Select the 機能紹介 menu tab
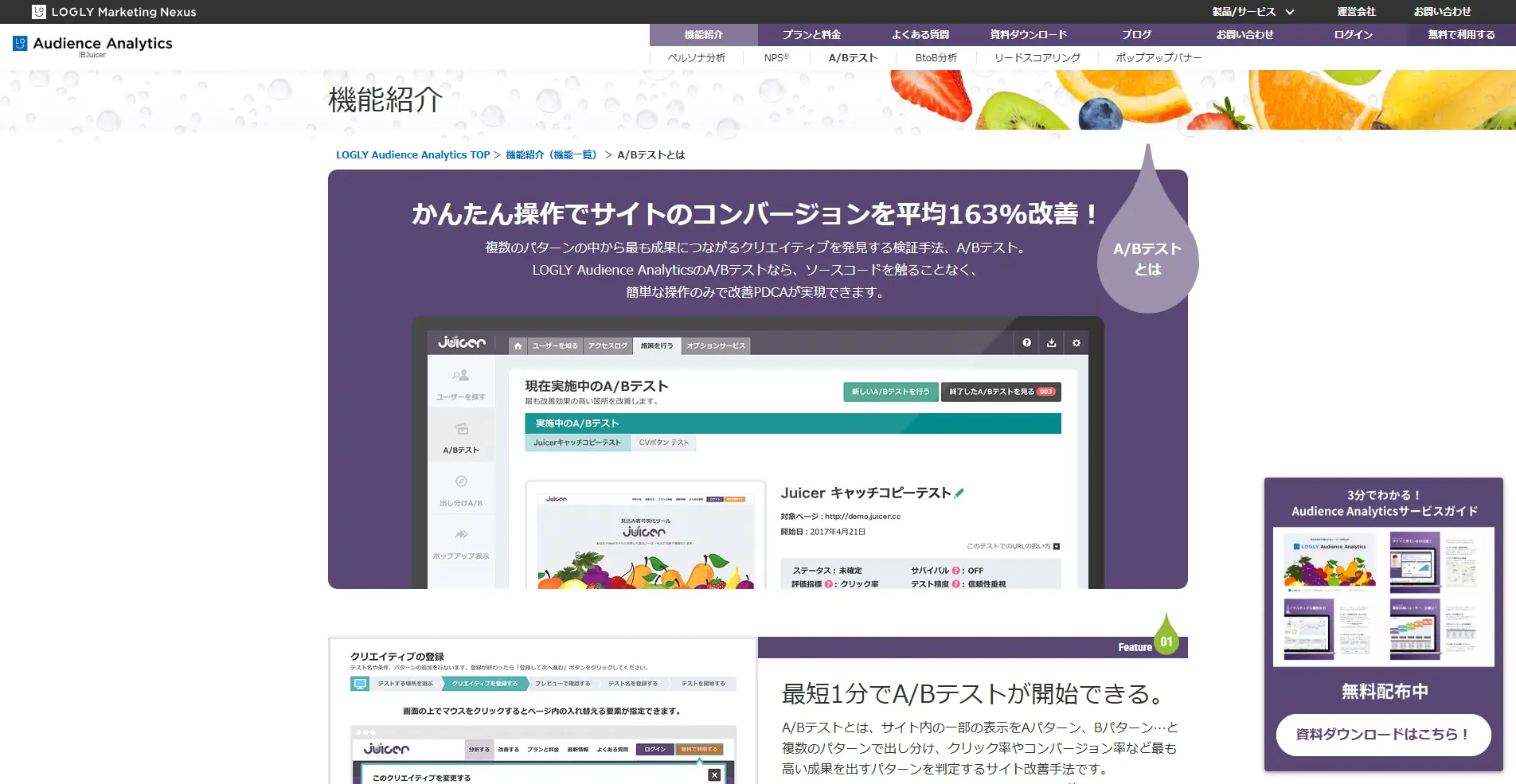This screenshot has width=1516, height=784. tap(704, 35)
